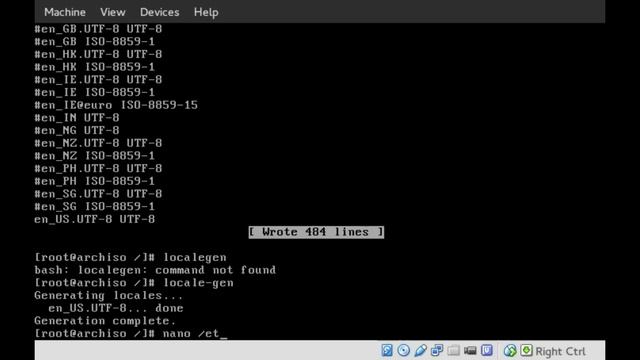The image size is (640, 360).
Task: Click the '#en_SG ISO-8859-1' line
Action: tap(95, 206)
